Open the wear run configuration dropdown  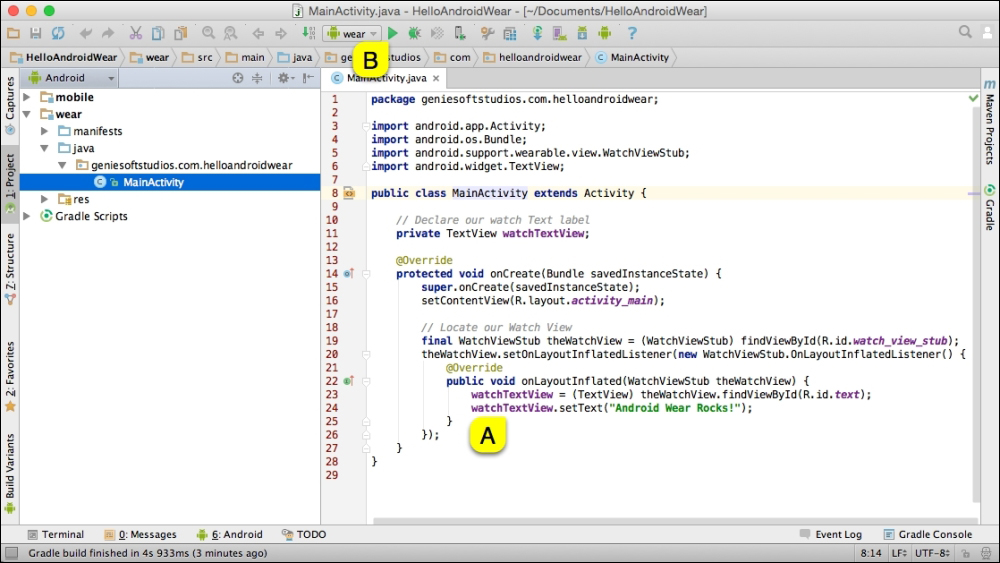point(353,34)
